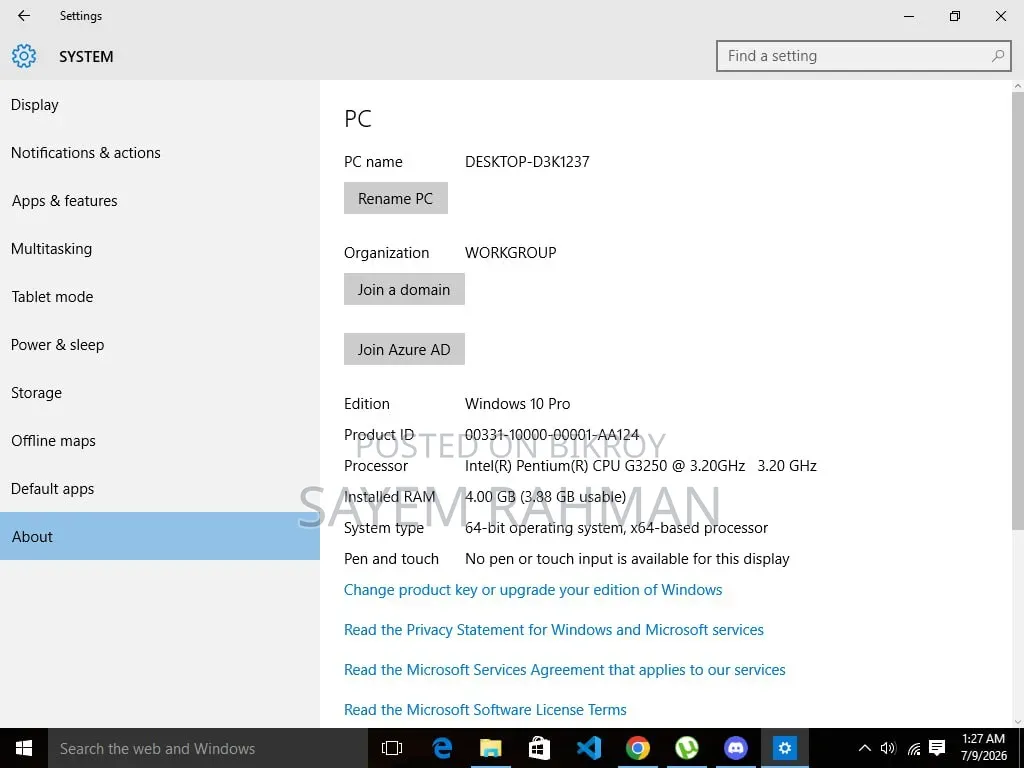The image size is (1024, 768).
Task: Click Join a domain
Action: click(404, 289)
